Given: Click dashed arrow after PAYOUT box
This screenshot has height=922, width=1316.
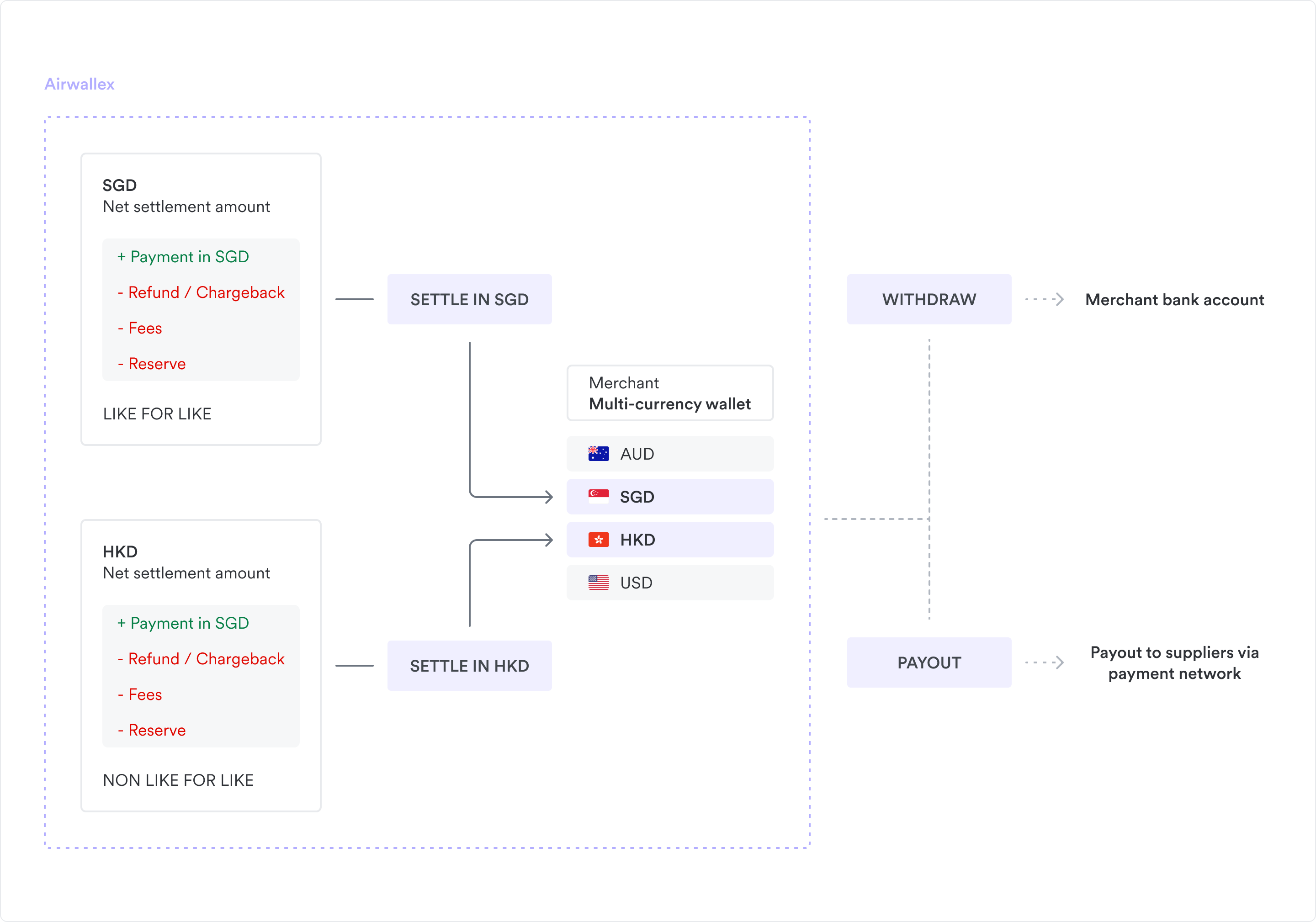Looking at the screenshot, I should click(1045, 662).
